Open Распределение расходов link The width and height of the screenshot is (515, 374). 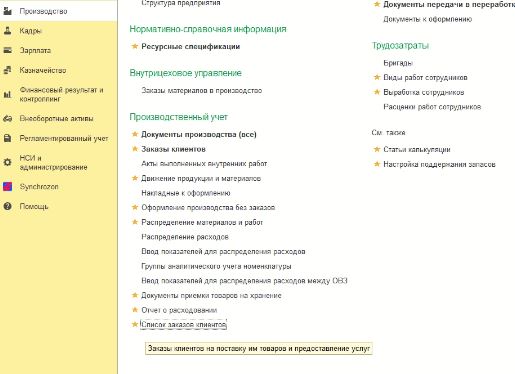(185, 237)
